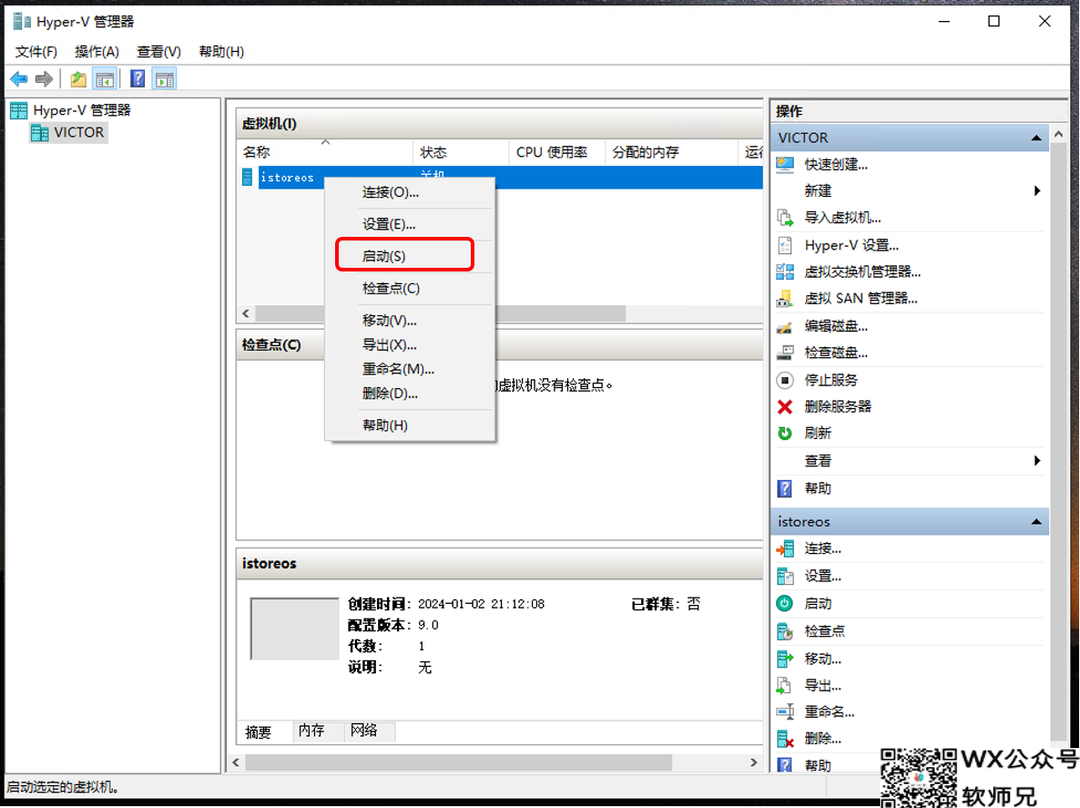
Task: Choose 导出(X)... in context menu
Action: [410, 345]
